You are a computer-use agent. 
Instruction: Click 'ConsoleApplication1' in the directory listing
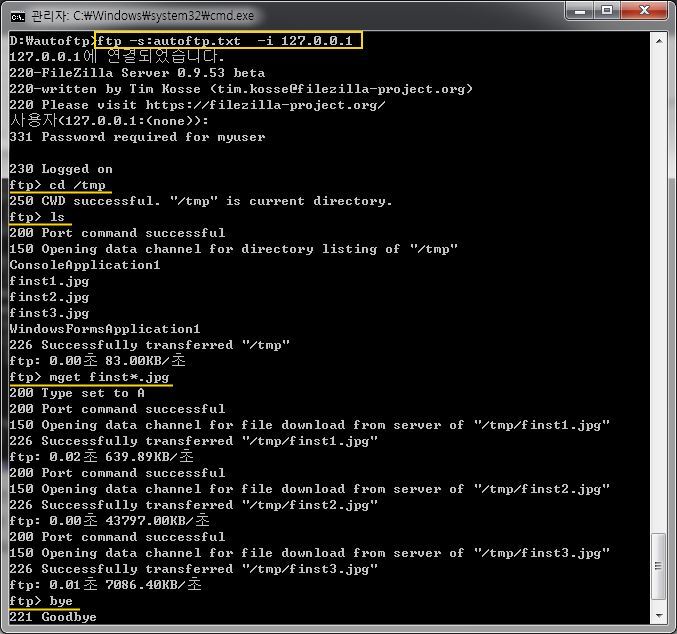click(85, 265)
